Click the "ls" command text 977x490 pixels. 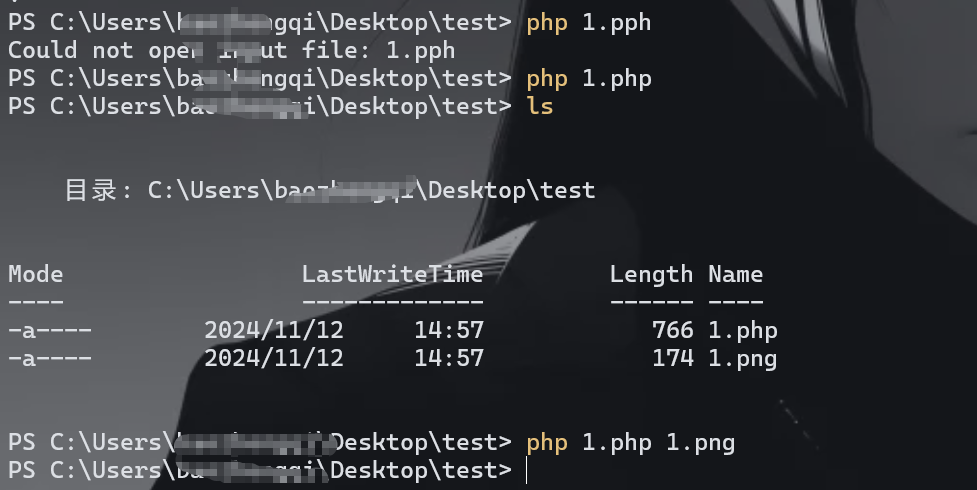[539, 106]
